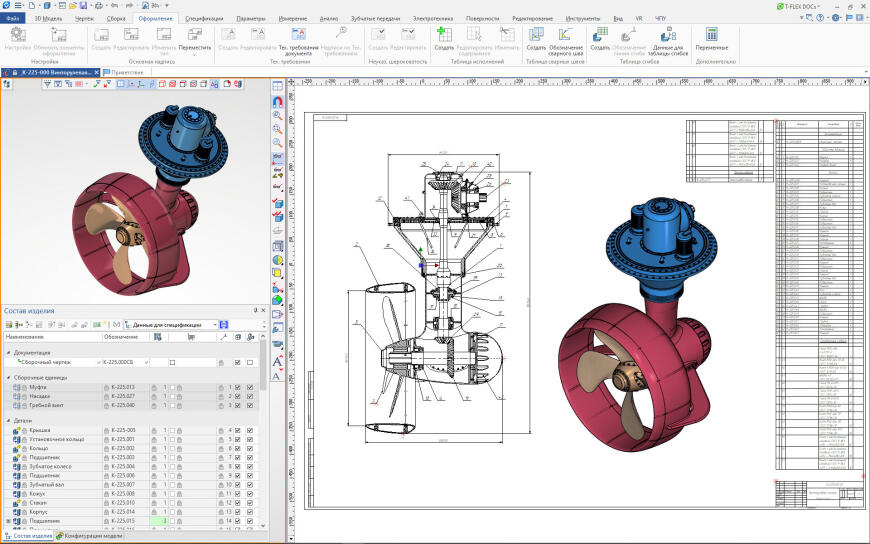Toggle last-column checkbox for Сборочный чертеж row
The height and width of the screenshot is (544, 870).
click(250, 362)
